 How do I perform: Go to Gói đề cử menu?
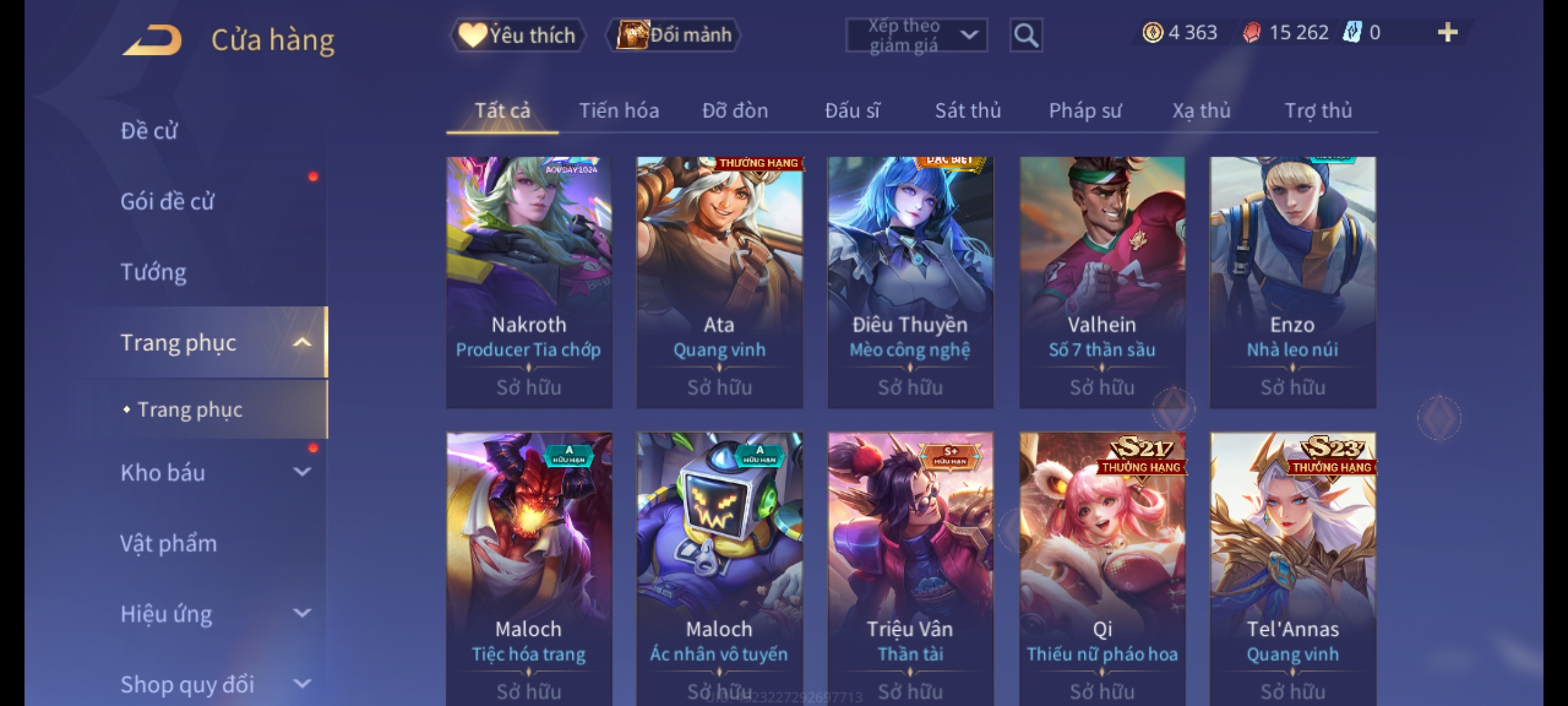(167, 201)
